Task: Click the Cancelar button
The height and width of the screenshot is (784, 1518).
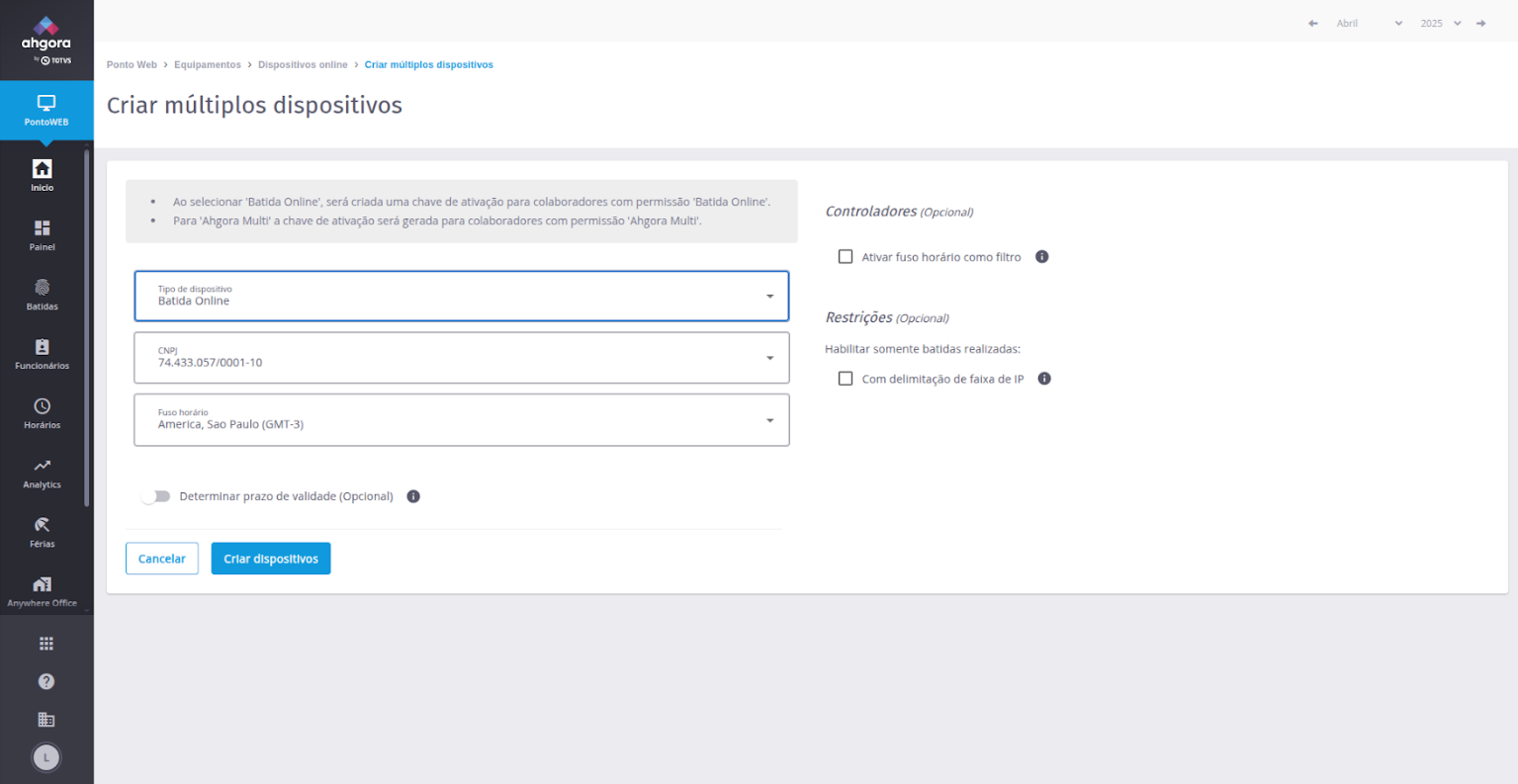Action: (162, 559)
